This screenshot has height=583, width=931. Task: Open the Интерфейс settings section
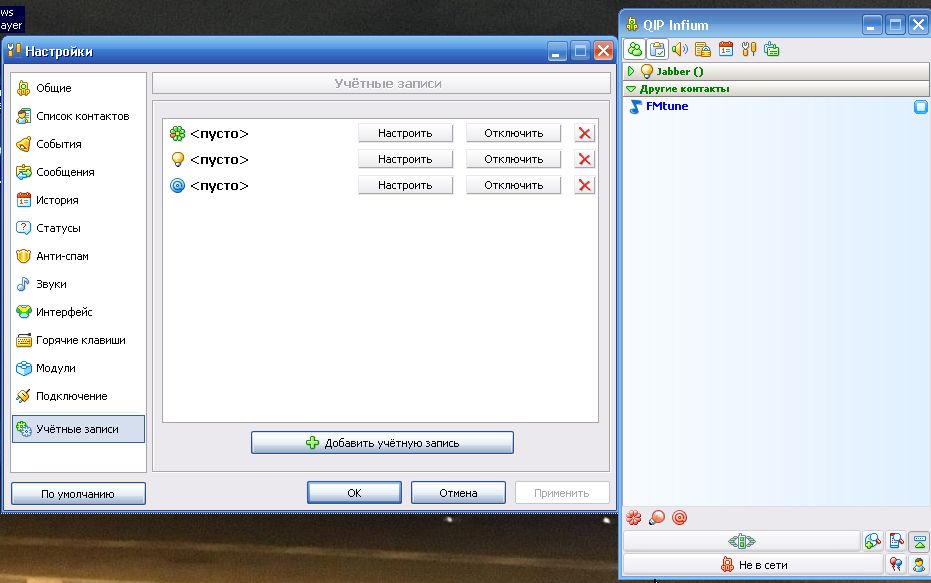pos(63,312)
